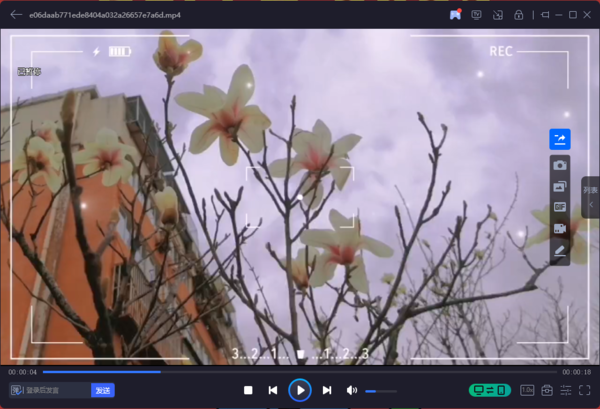Mute the audio with speaker icon
The width and height of the screenshot is (600, 409).
point(352,390)
